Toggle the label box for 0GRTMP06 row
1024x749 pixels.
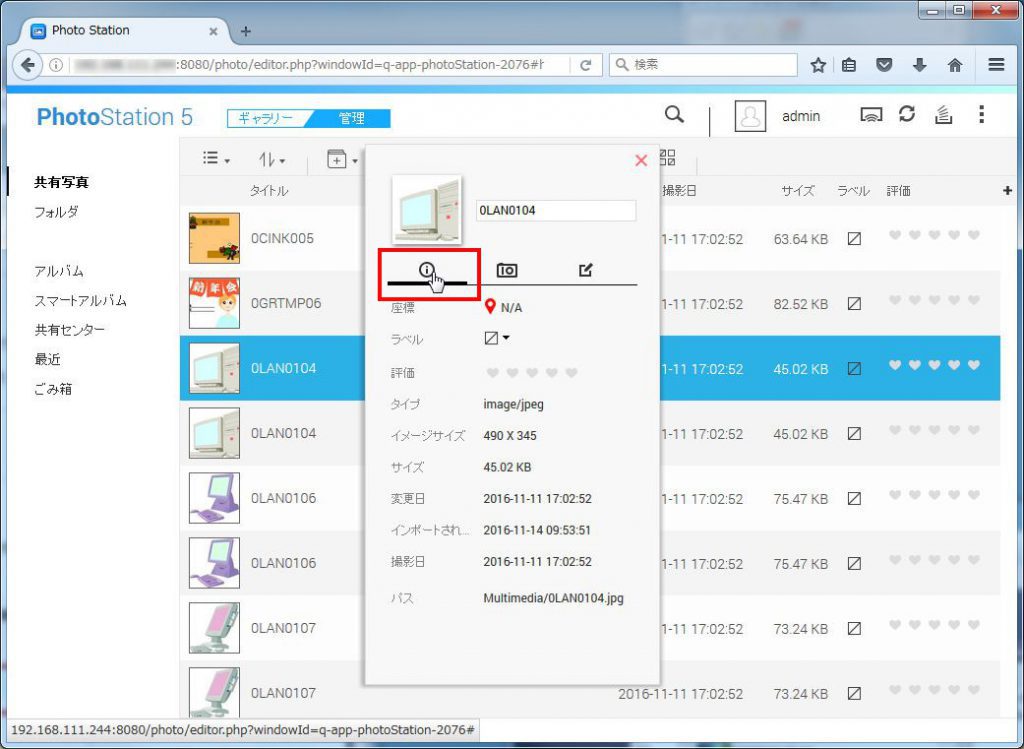point(854,304)
